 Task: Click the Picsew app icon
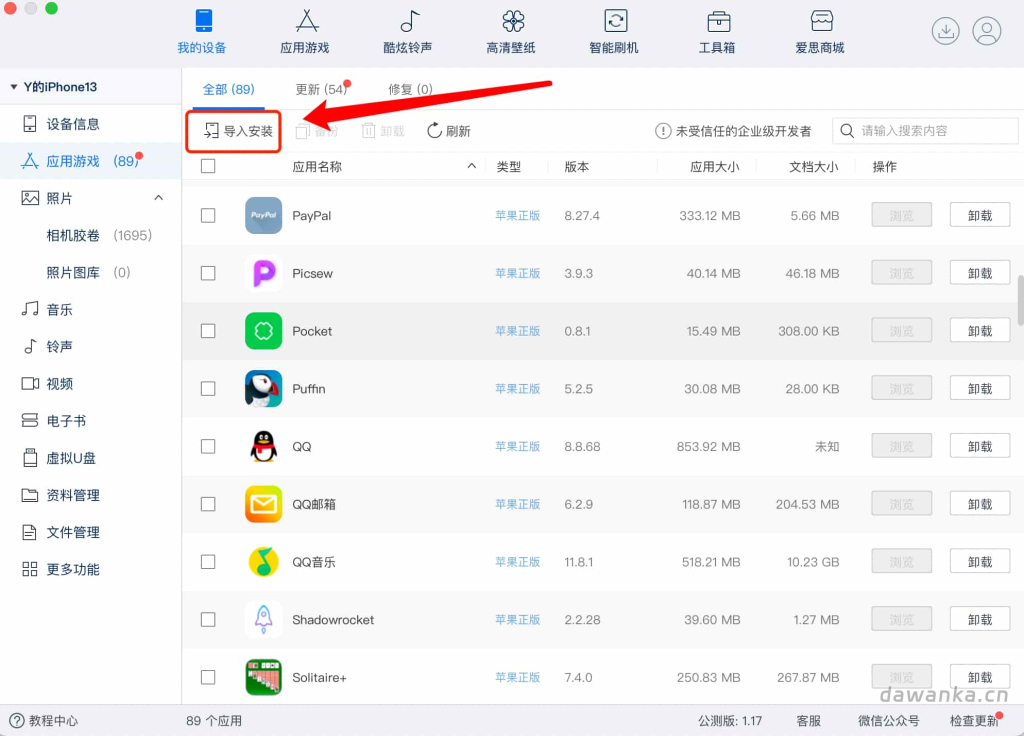tap(263, 273)
